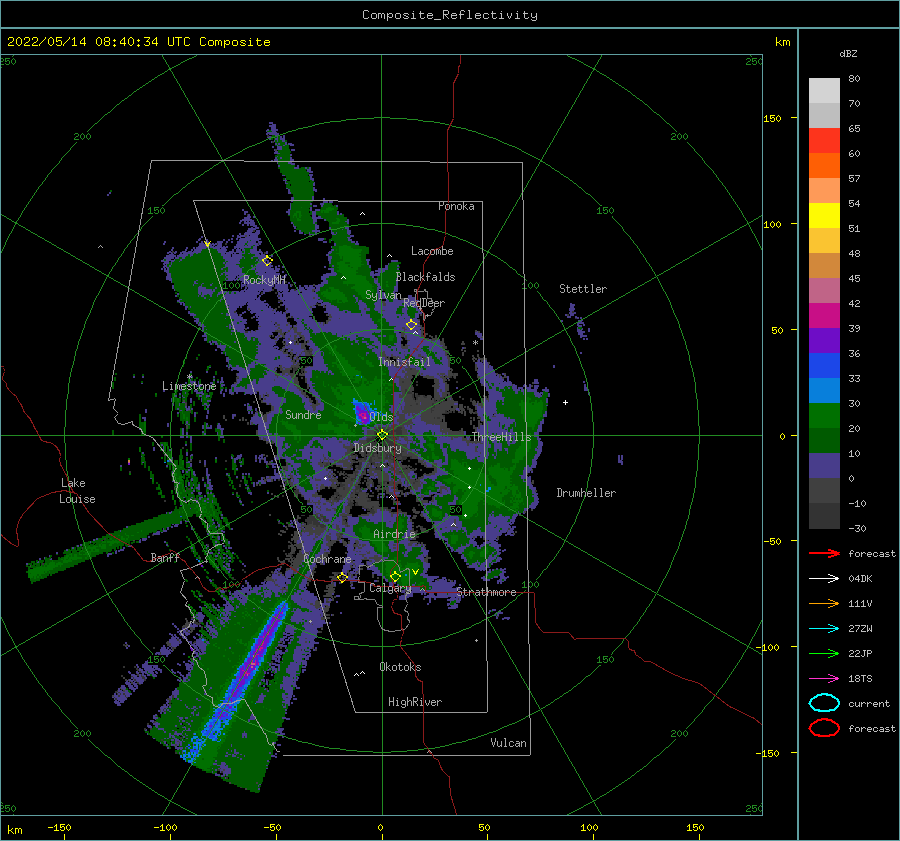Click the 80 value on the dBZ scale
Viewport: 900px width, 841px height.
coord(854,79)
